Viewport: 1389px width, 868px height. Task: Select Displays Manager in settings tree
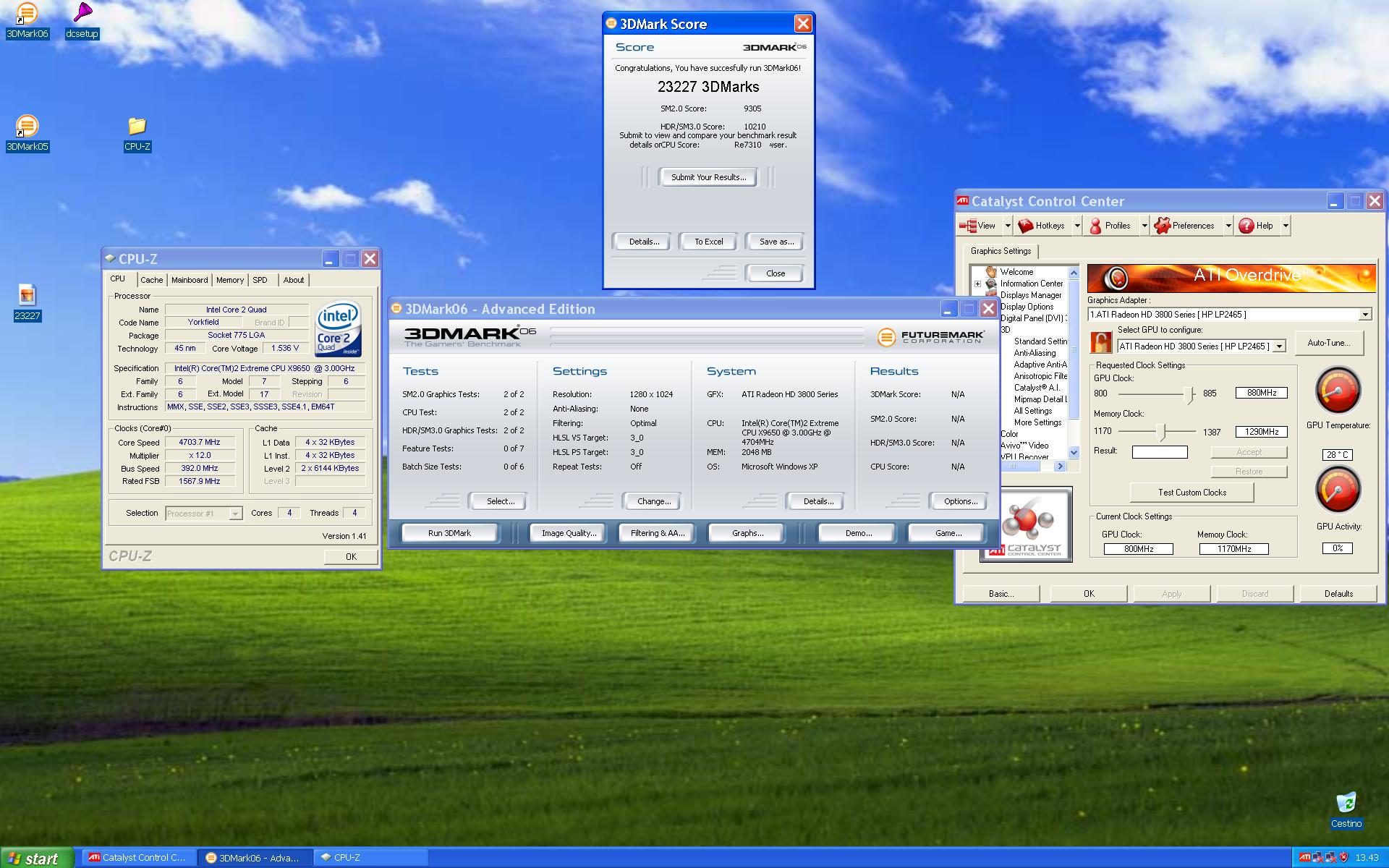(x=1031, y=295)
